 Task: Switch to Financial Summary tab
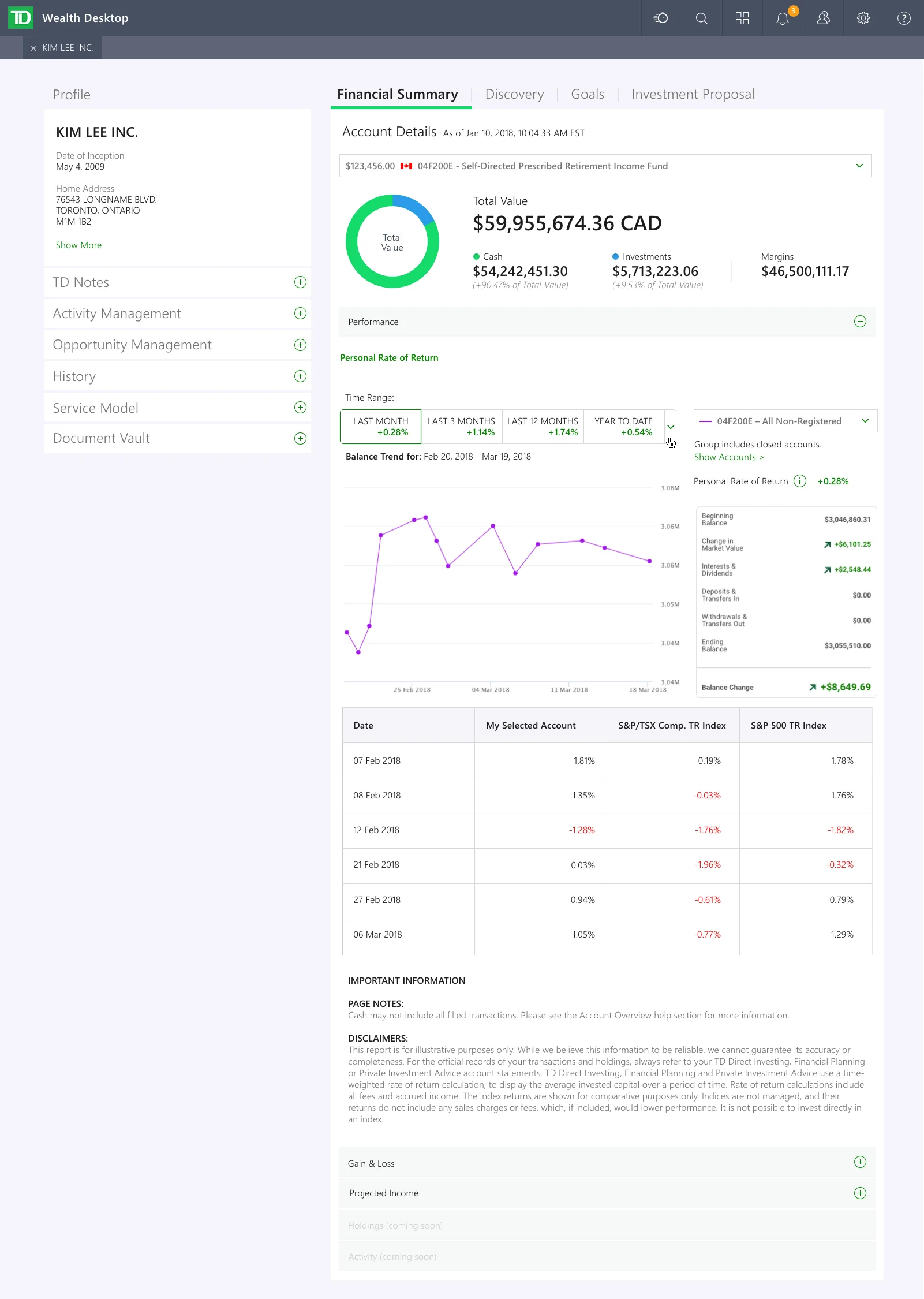click(x=398, y=95)
